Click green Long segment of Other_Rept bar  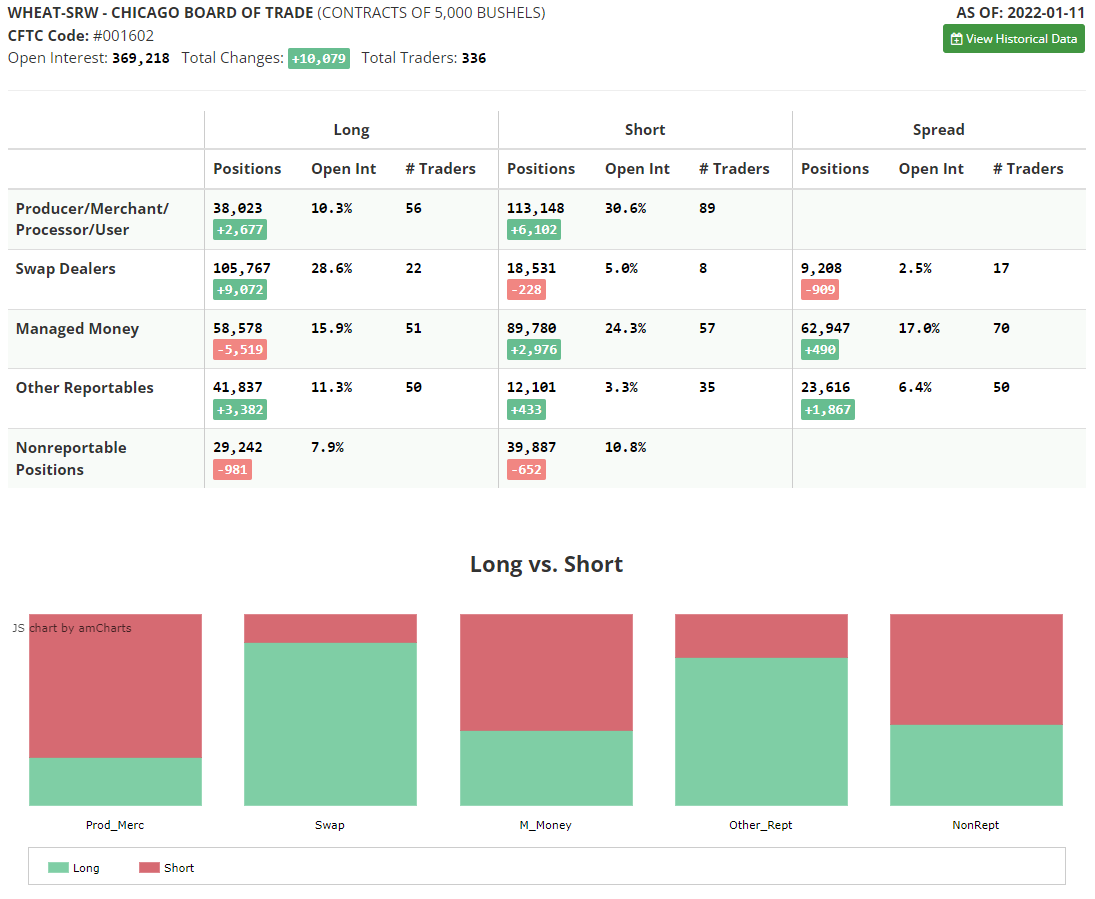pyautogui.click(x=761, y=731)
